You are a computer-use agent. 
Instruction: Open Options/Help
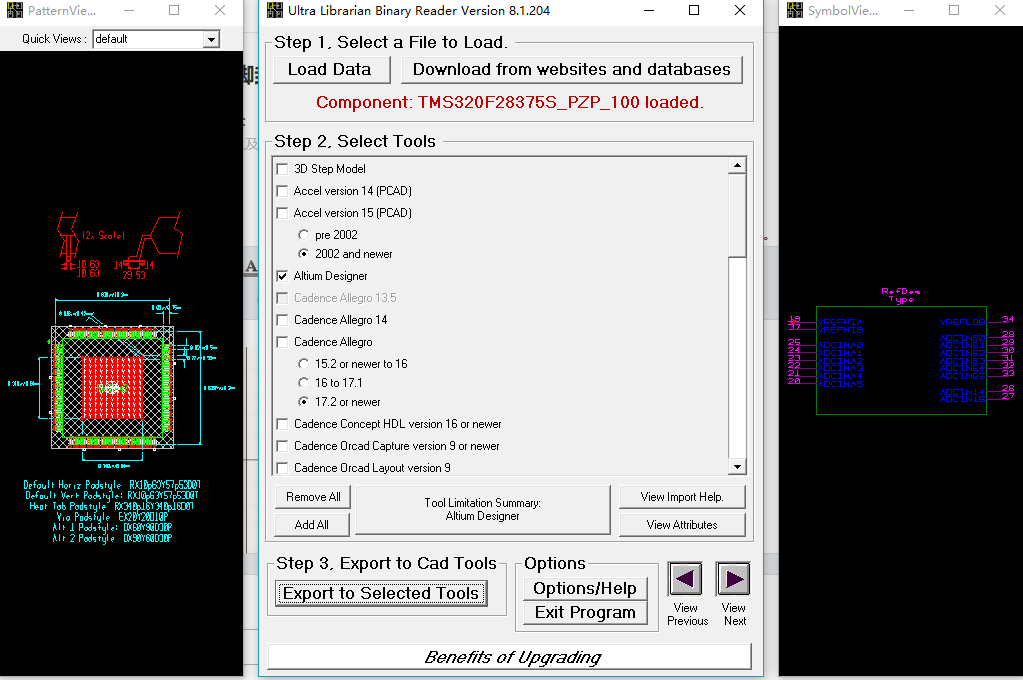tap(585, 589)
